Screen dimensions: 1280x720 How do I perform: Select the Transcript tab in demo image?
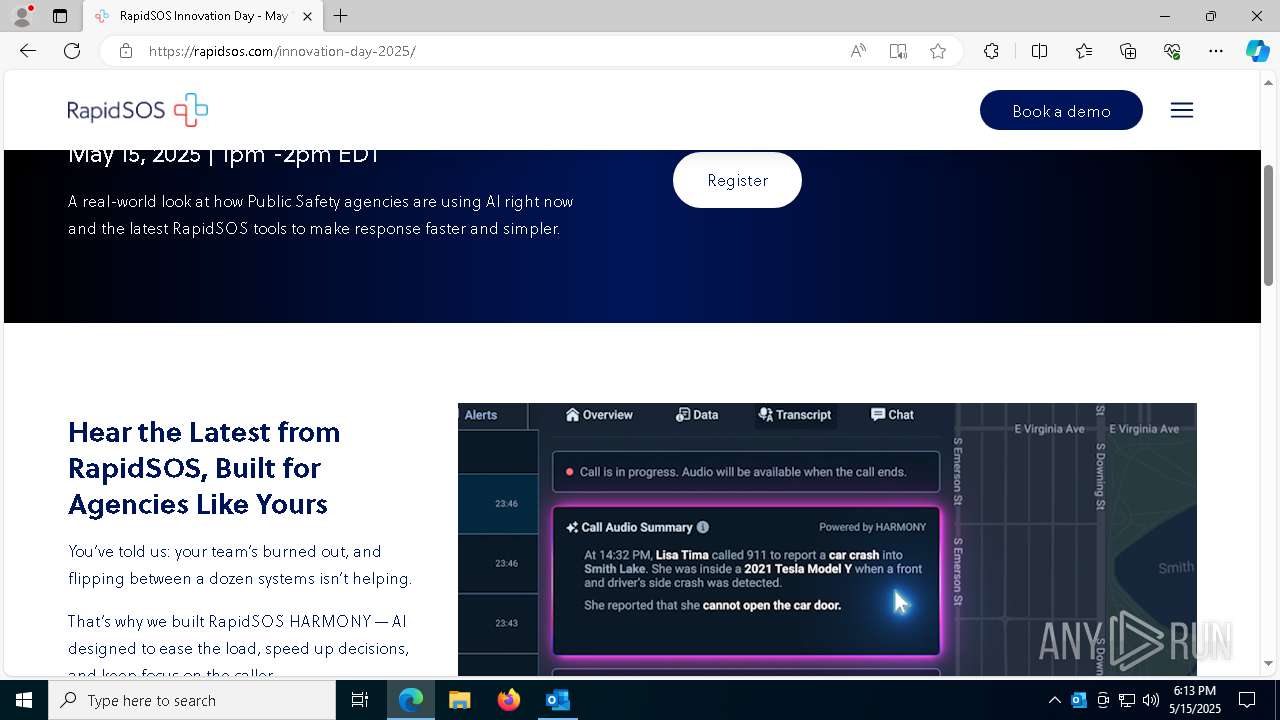795,415
